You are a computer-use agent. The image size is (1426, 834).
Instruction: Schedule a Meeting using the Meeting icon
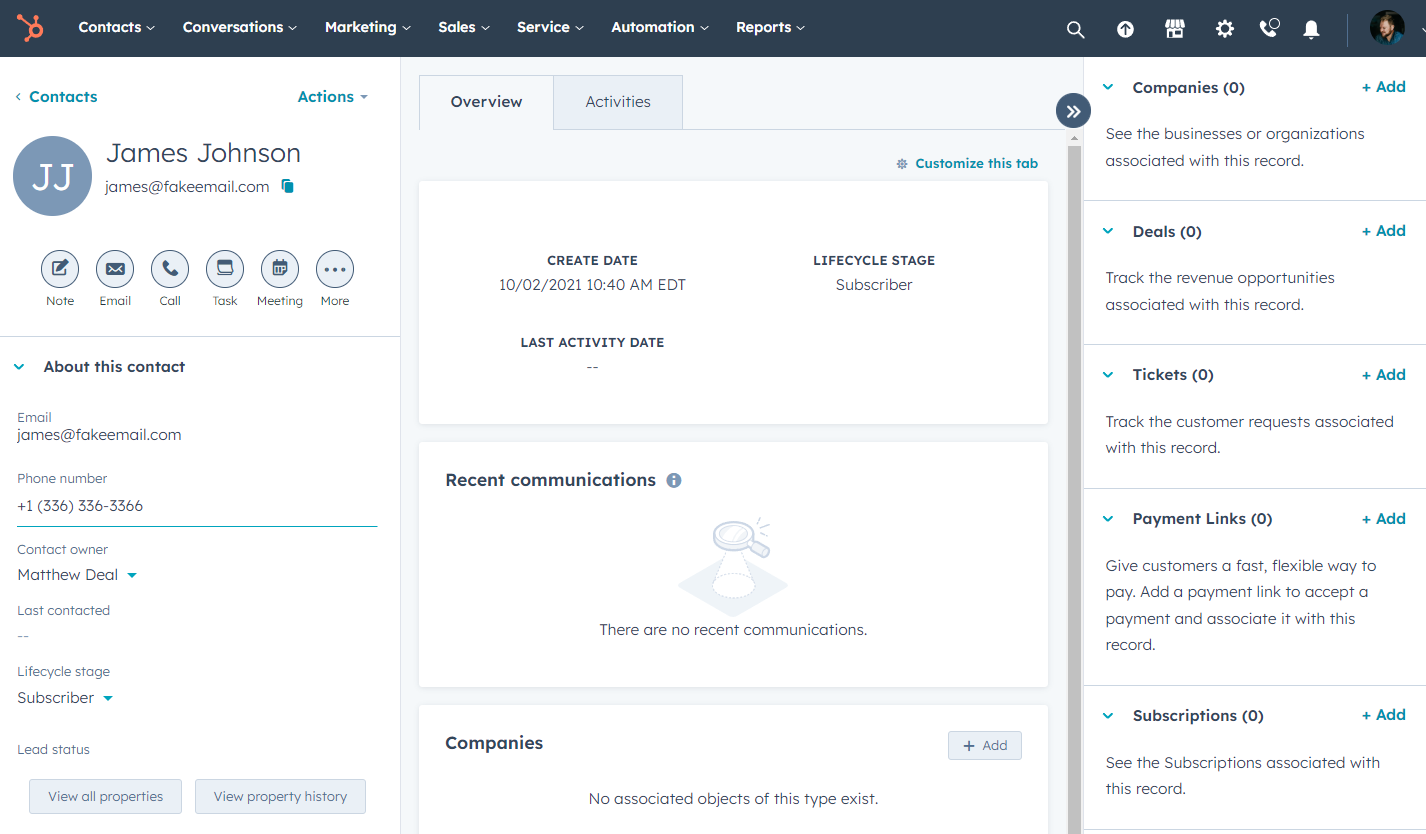click(x=279, y=269)
